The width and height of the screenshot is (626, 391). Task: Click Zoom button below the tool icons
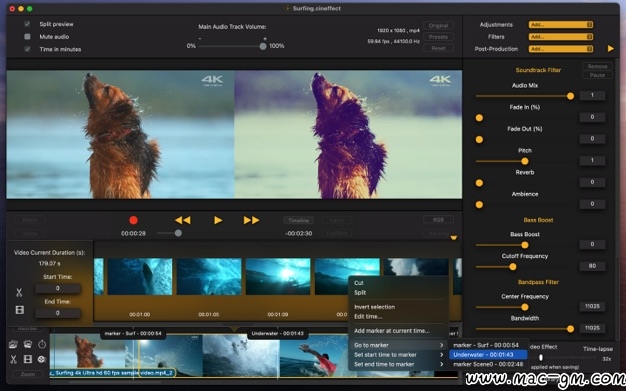click(x=28, y=374)
